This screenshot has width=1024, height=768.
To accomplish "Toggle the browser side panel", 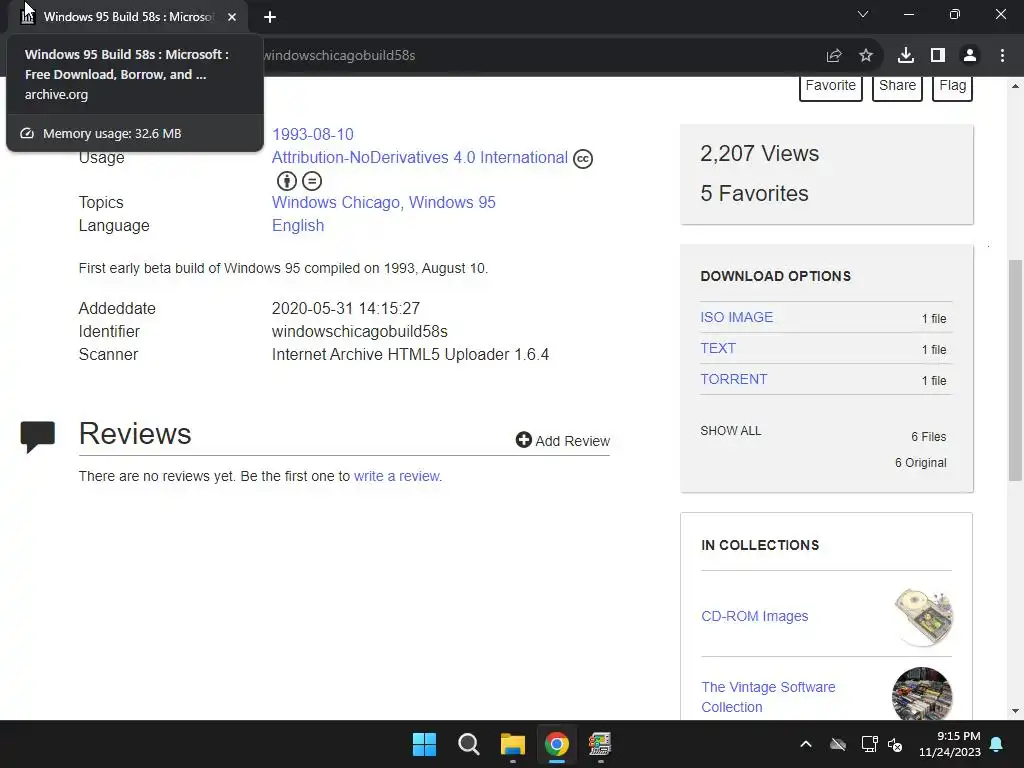I will coord(938,56).
